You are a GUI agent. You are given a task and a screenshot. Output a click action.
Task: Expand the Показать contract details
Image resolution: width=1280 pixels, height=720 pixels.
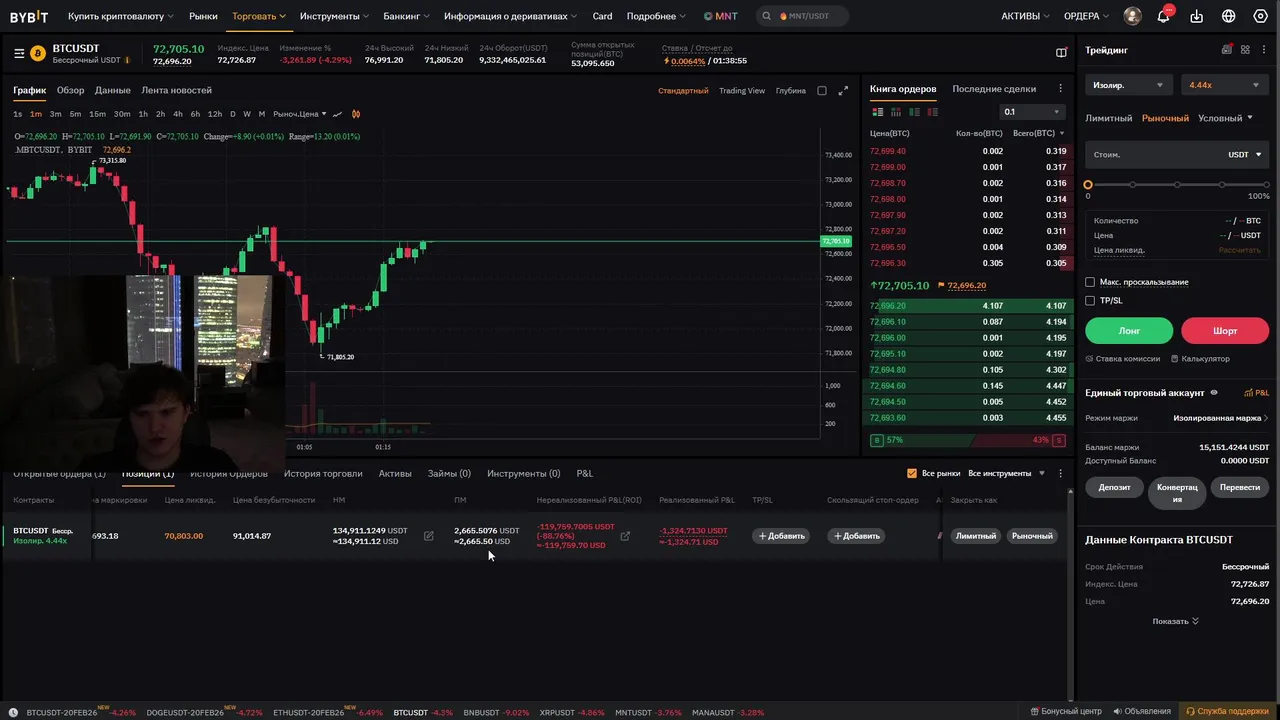[x=1175, y=621]
